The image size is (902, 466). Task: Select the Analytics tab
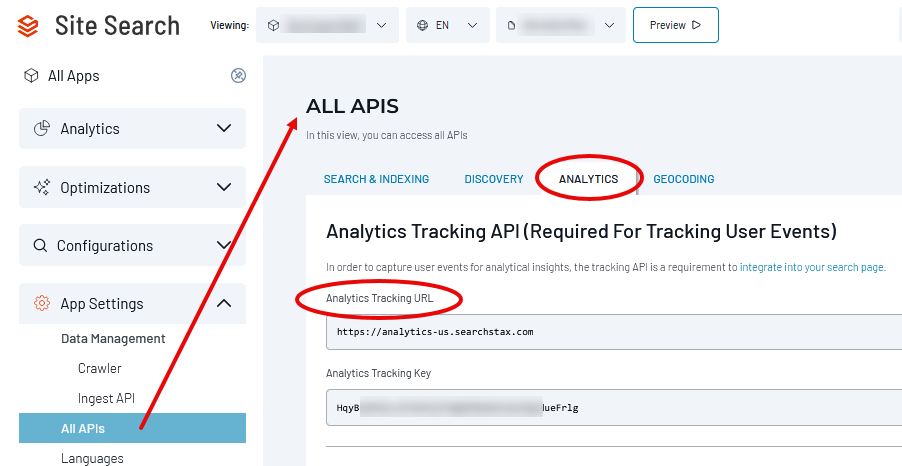[x=588, y=179]
